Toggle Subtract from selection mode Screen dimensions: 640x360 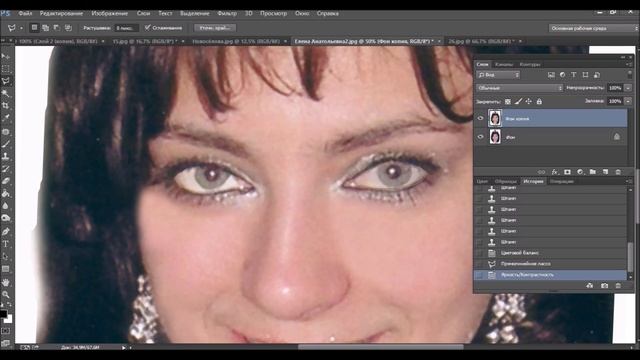(x=56, y=28)
